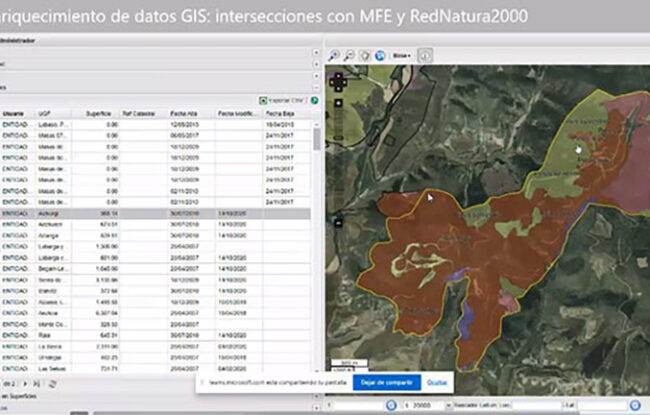Select the highlighted Aizkuigi table row
650x415 pixels.
coord(150,213)
